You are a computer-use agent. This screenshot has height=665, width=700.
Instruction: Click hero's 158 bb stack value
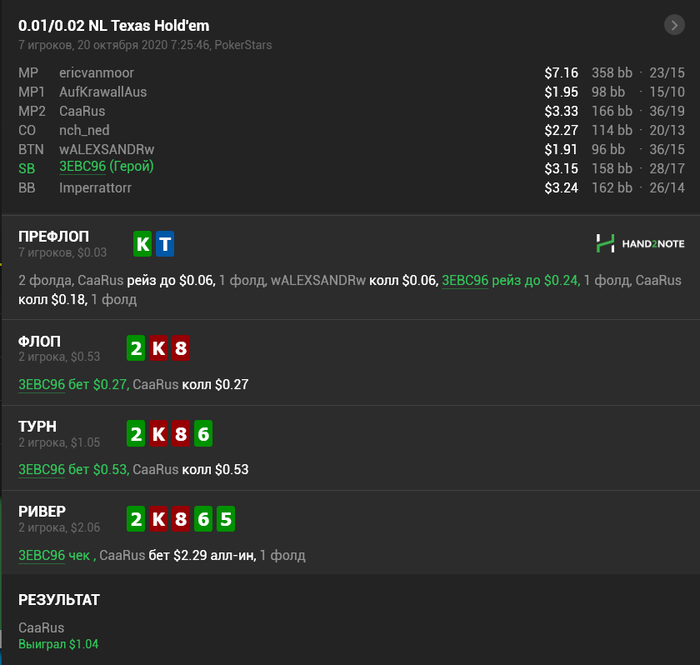pos(612,169)
